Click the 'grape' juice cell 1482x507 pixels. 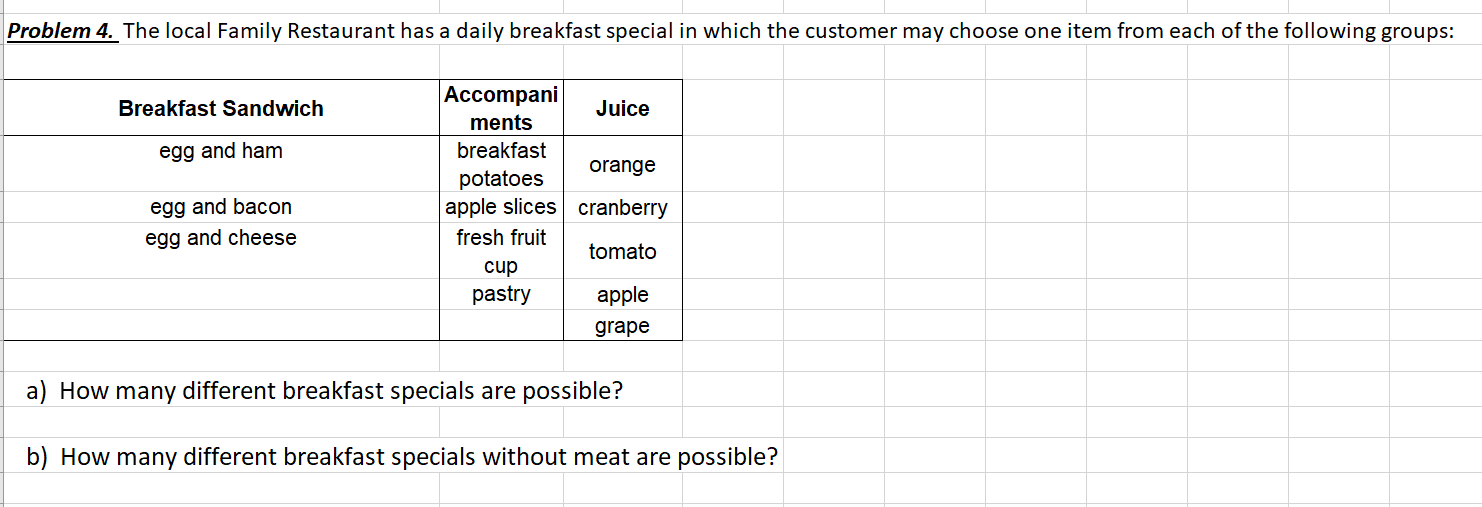pos(622,326)
